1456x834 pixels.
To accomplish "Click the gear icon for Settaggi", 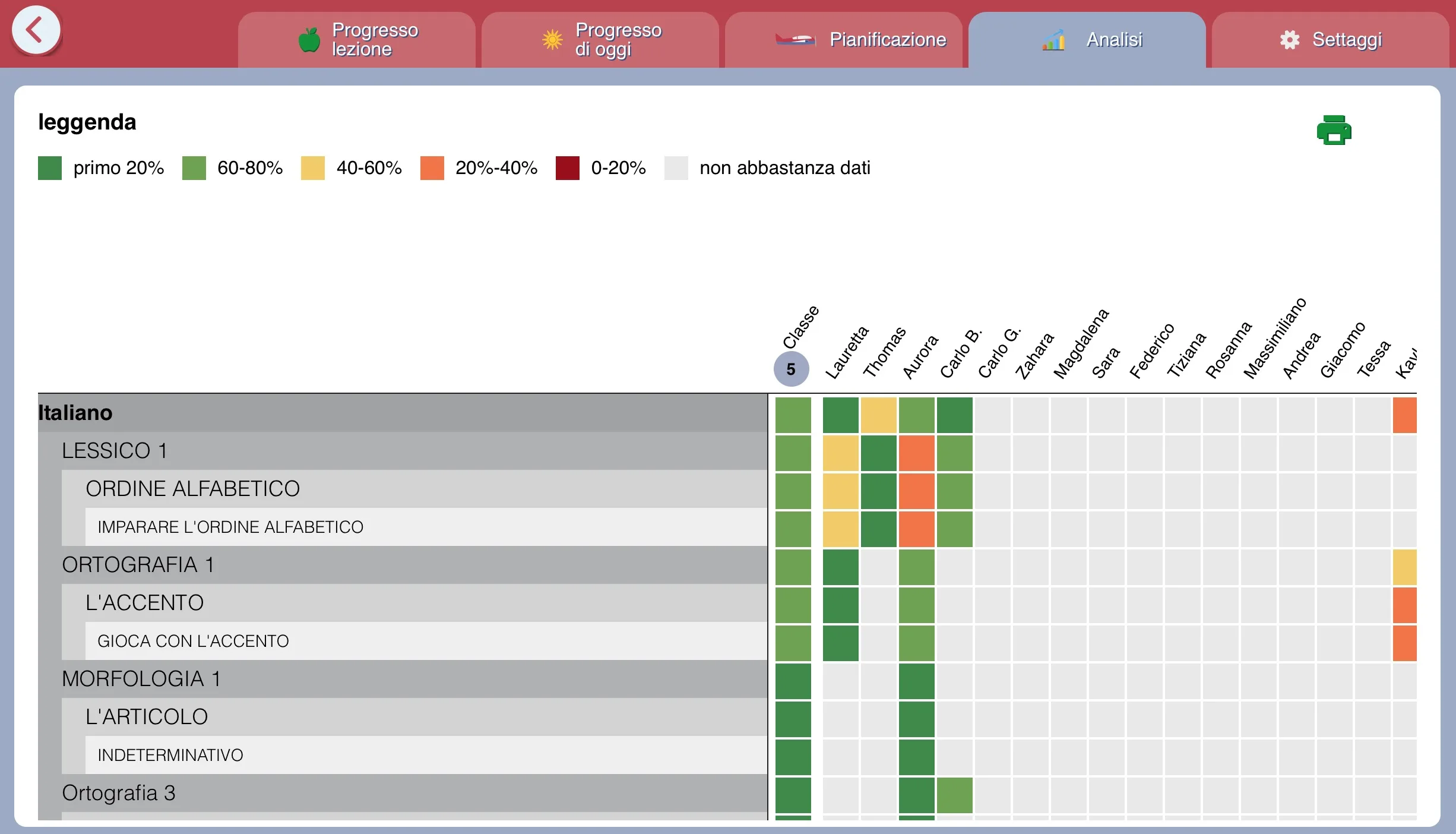I will tap(1289, 40).
